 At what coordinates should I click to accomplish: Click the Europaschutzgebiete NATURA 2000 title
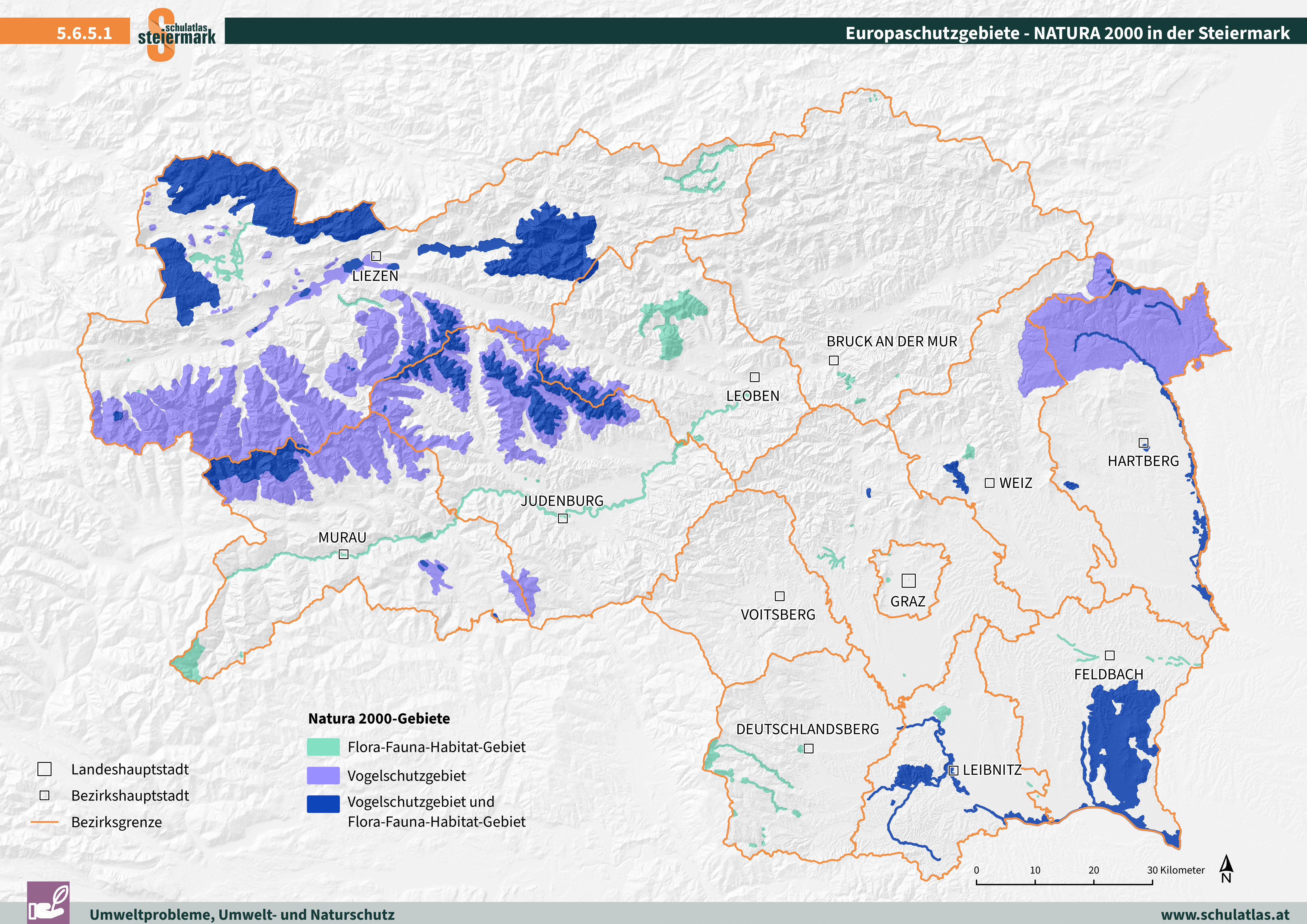[1067, 33]
